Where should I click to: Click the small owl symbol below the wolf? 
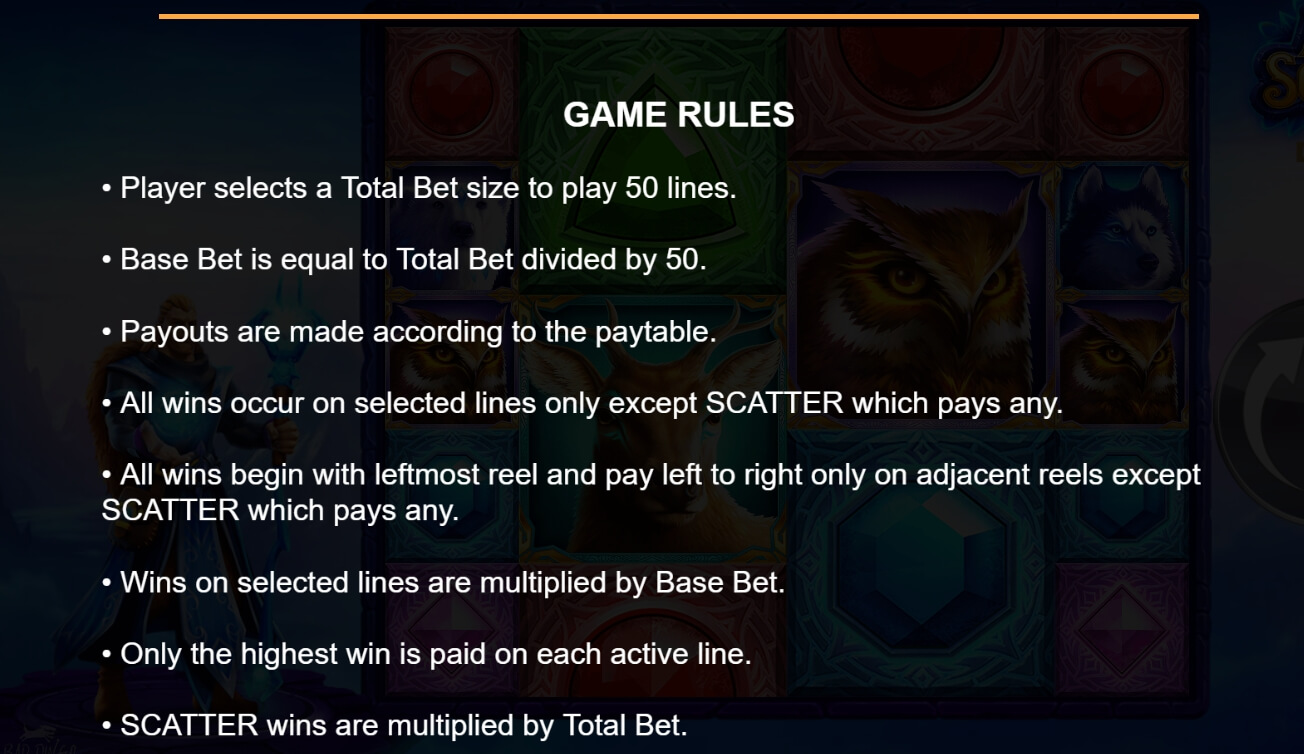[x=1120, y=362]
